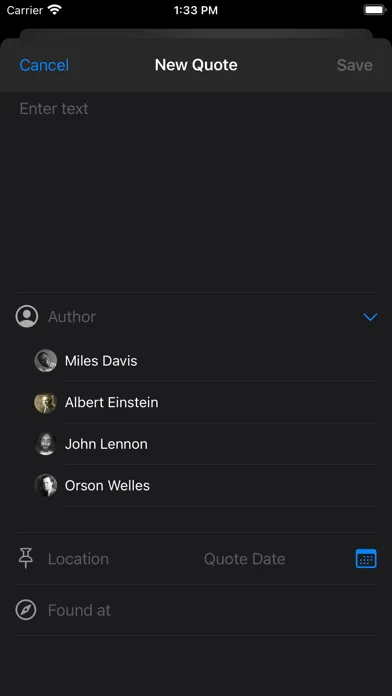Choose Albert Einstein from author list

click(205, 402)
